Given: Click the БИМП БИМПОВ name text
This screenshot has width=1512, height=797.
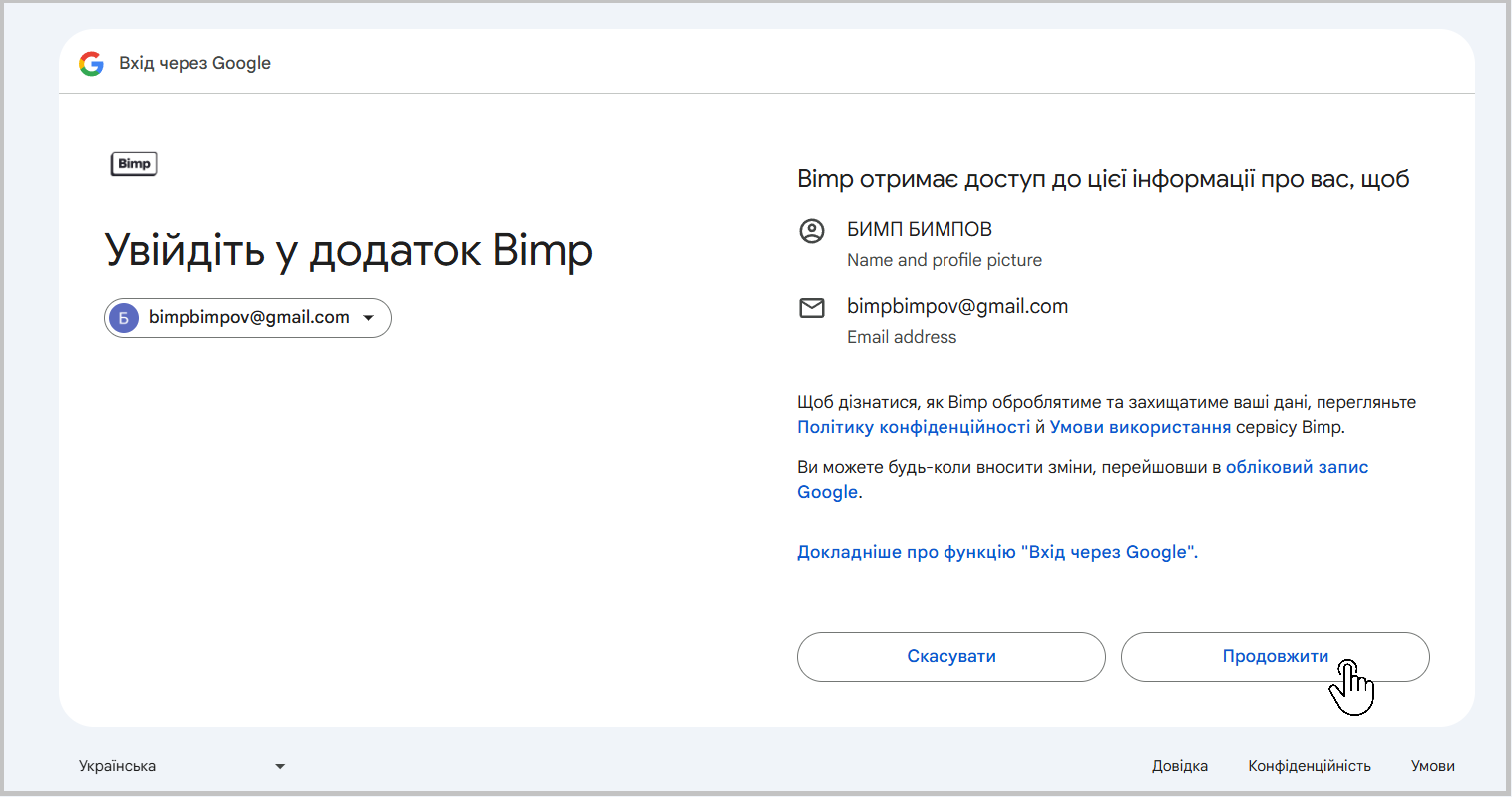Looking at the screenshot, I should click(920, 229).
